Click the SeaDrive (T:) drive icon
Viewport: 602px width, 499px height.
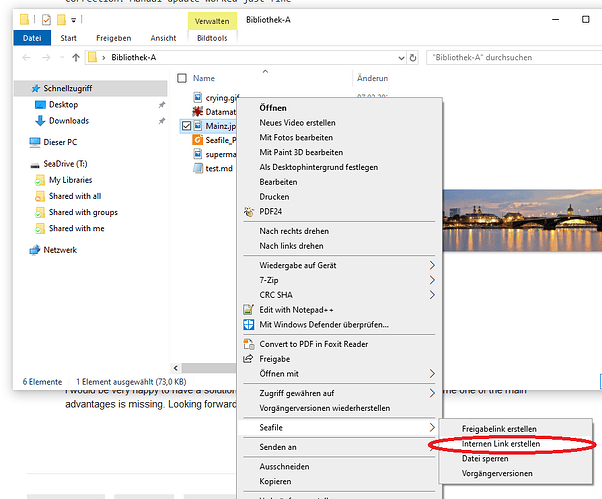(35, 164)
